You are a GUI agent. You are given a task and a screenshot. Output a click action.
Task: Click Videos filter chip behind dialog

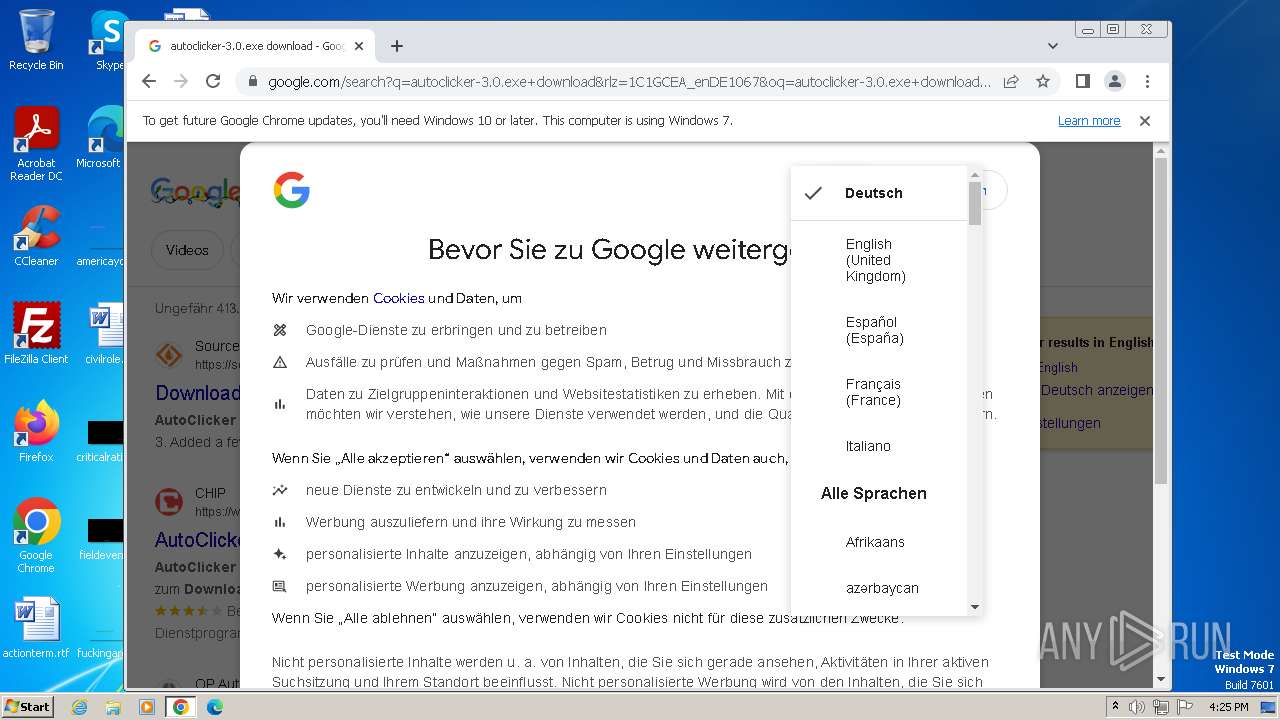coord(187,250)
